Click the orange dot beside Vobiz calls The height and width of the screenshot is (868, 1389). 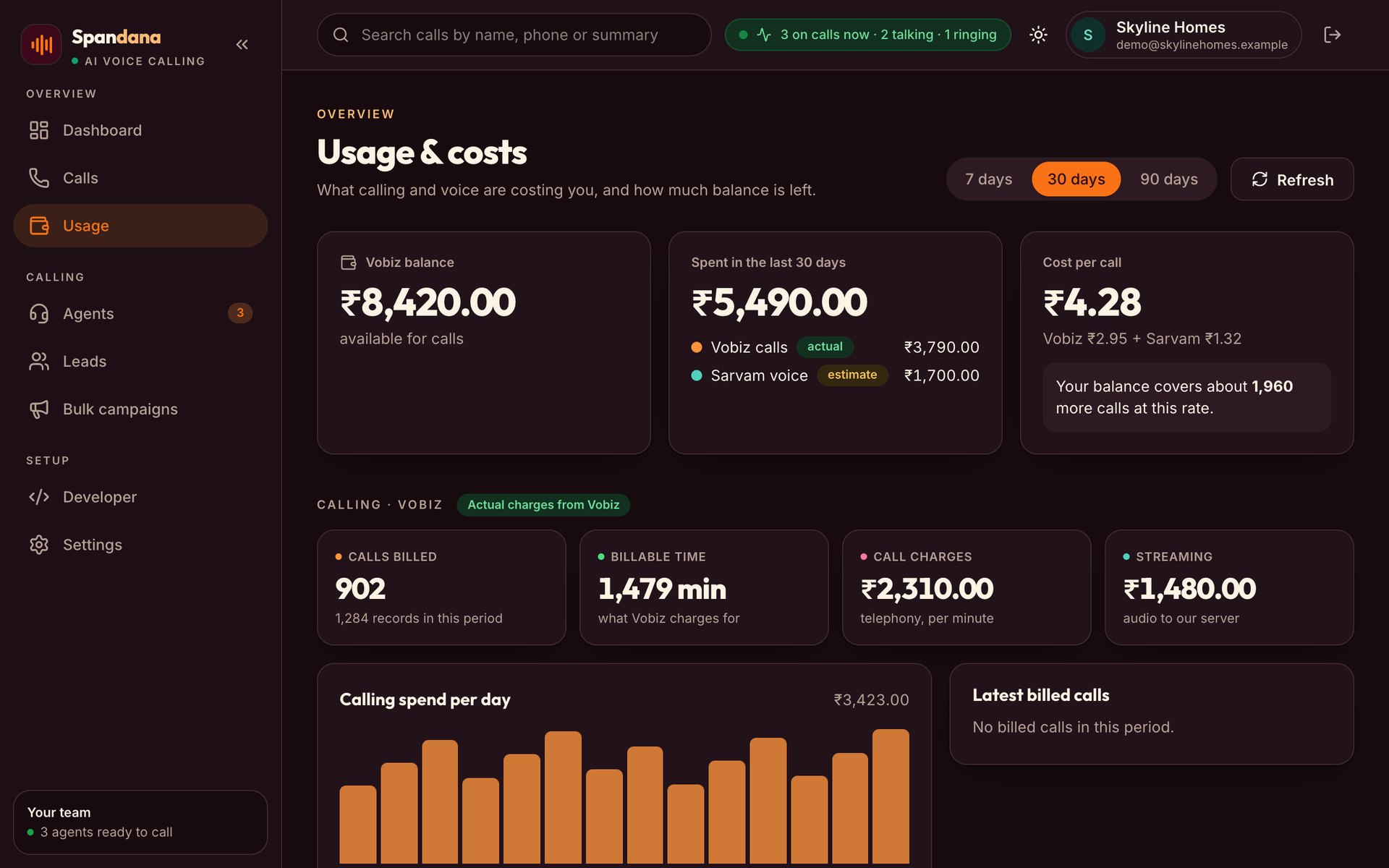click(697, 347)
